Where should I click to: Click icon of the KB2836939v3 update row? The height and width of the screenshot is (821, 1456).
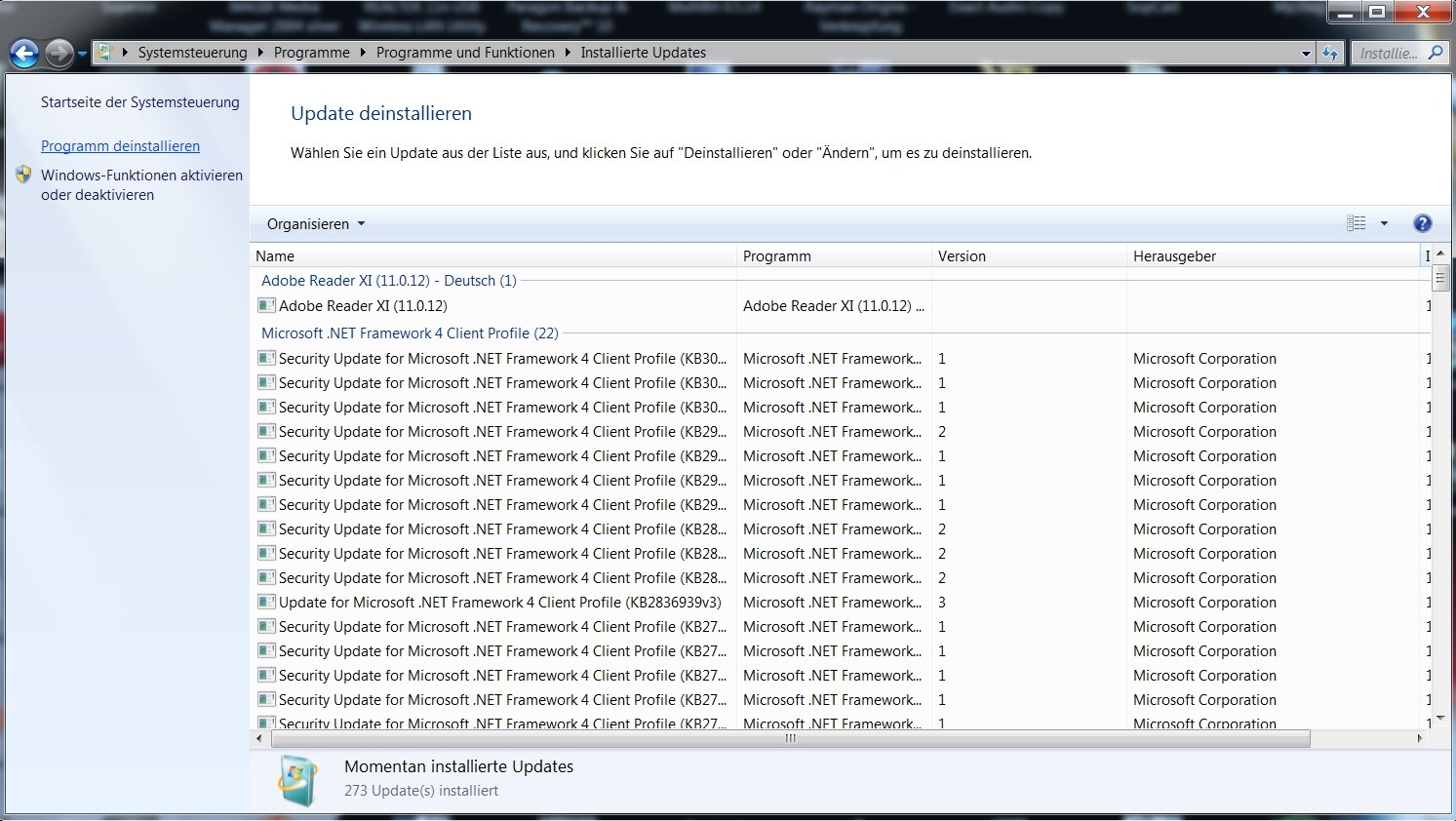[266, 602]
